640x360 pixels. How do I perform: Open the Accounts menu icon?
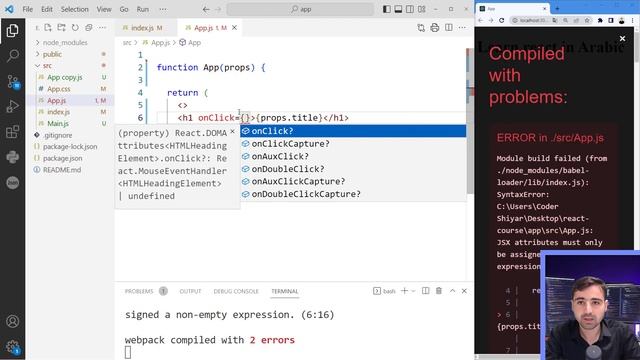(12, 321)
